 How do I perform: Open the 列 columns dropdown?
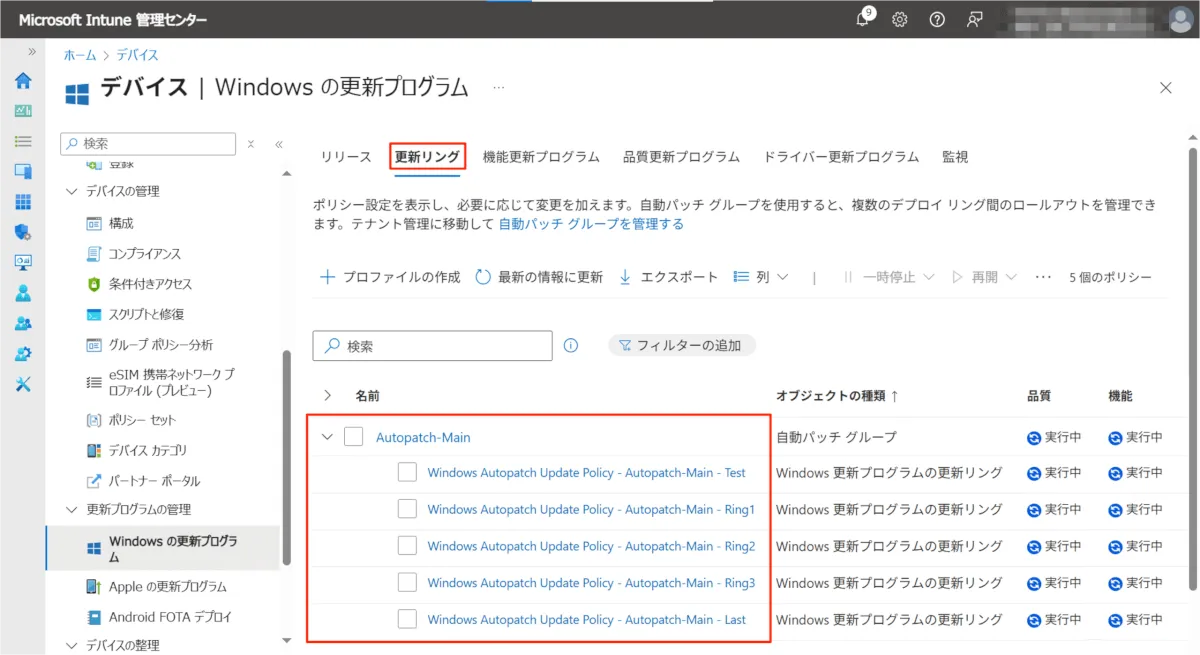(761, 277)
